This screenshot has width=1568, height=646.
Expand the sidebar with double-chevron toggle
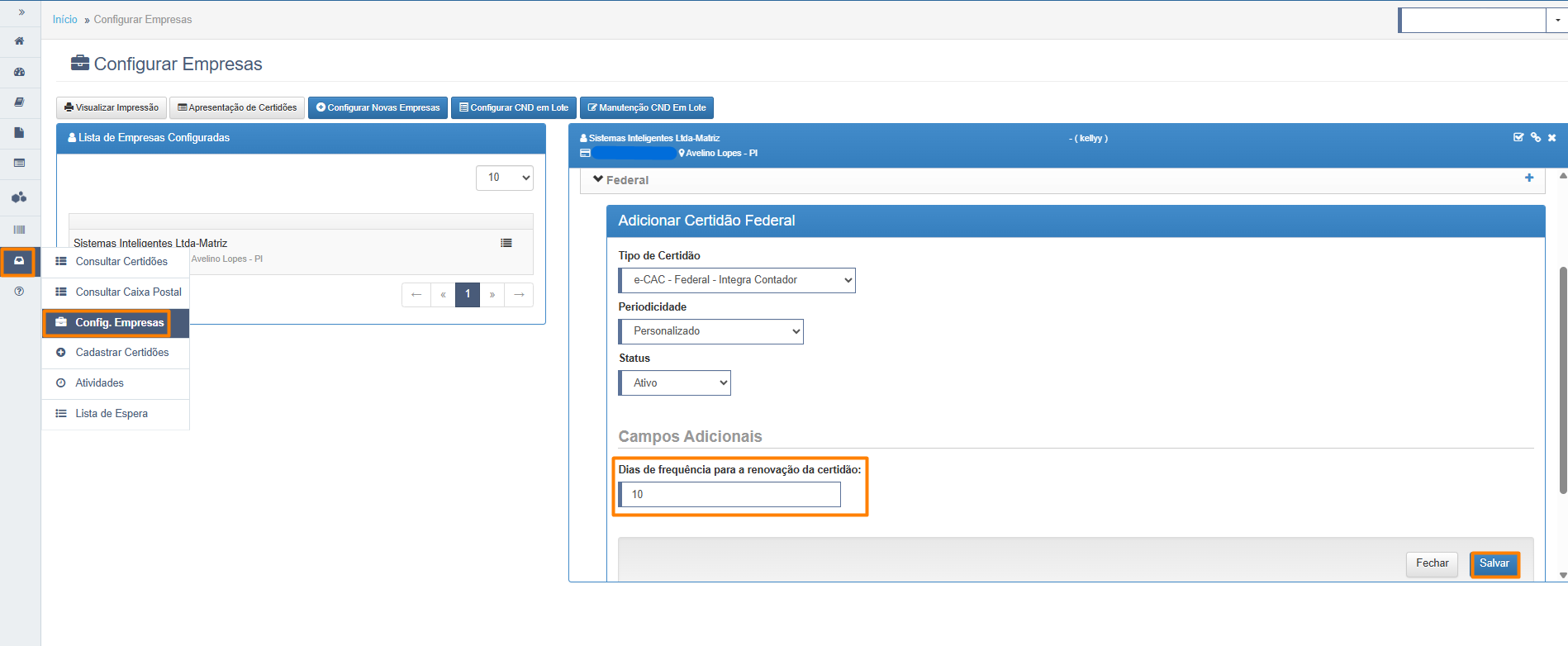pos(21,12)
